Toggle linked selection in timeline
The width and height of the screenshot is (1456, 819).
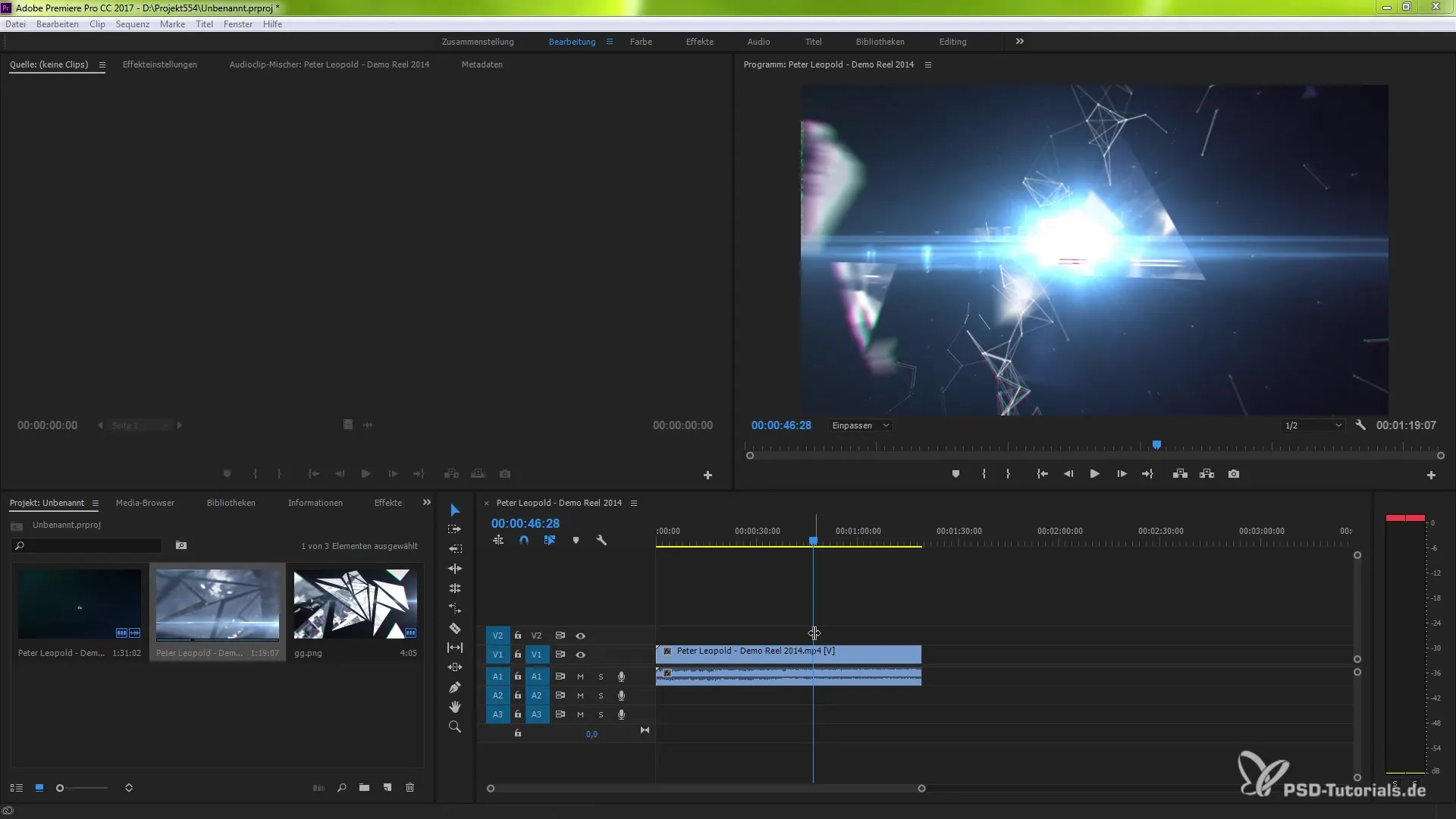pyautogui.click(x=550, y=541)
